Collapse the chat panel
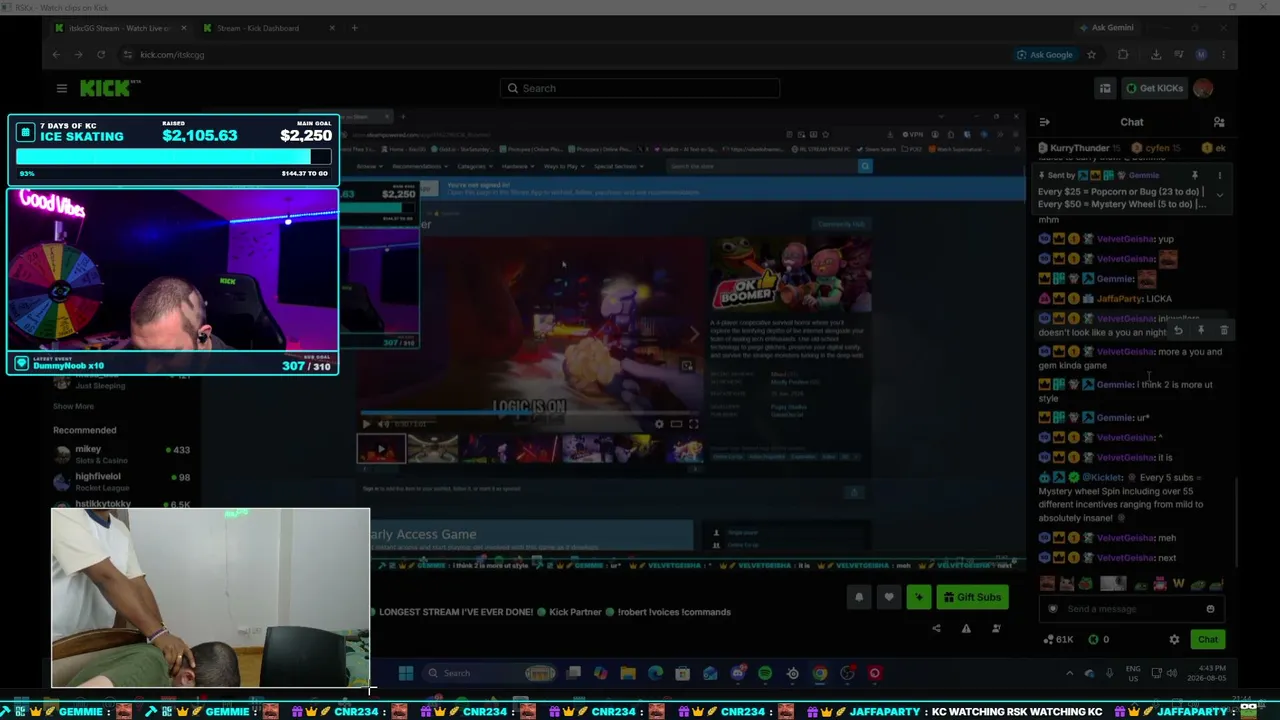Image resolution: width=1280 pixels, height=720 pixels. (x=1044, y=122)
